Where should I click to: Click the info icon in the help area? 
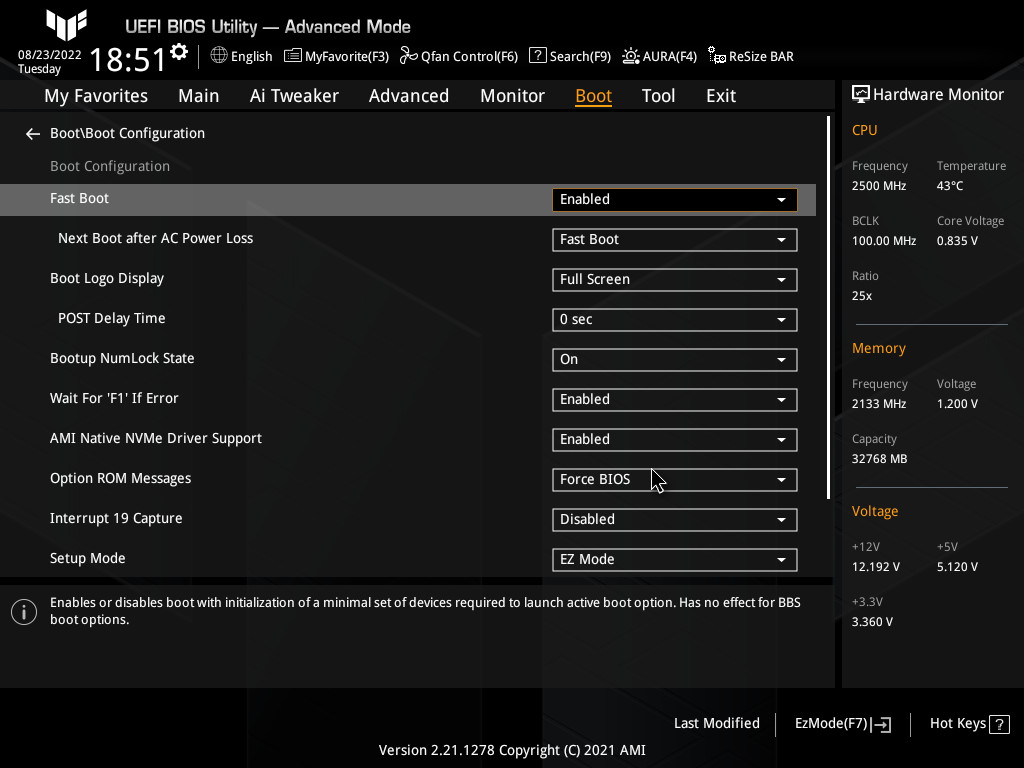23,611
